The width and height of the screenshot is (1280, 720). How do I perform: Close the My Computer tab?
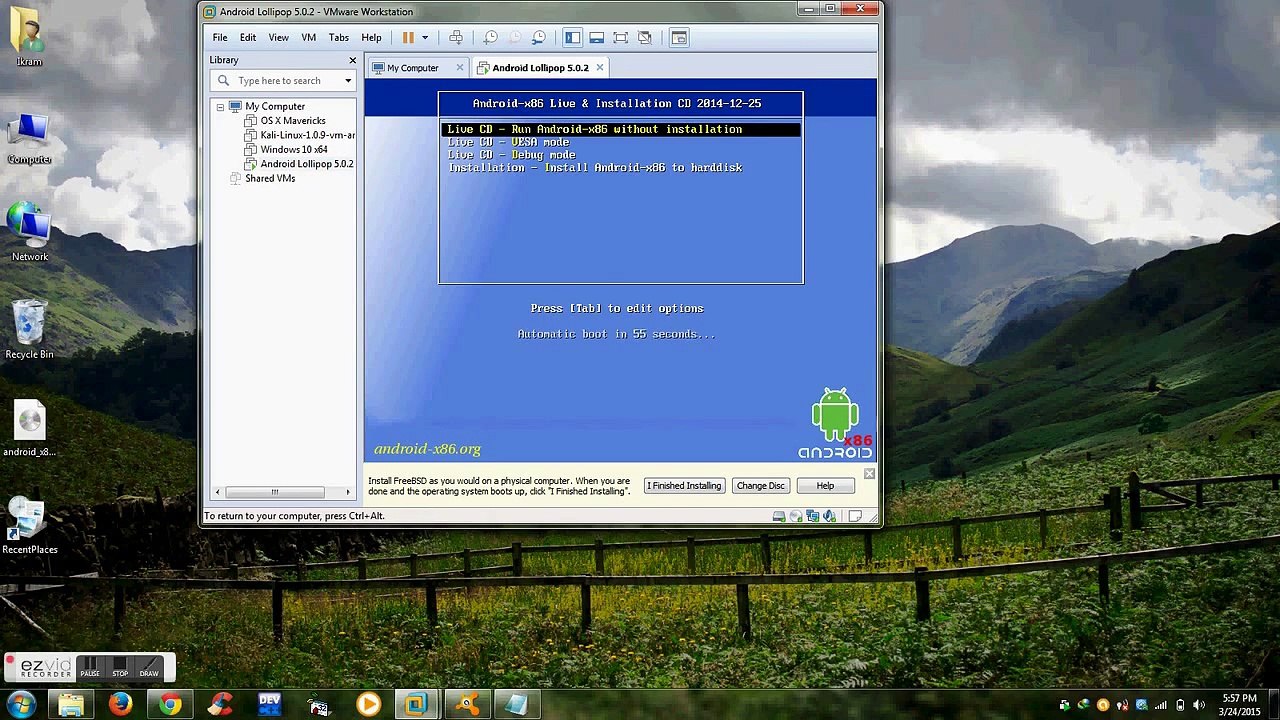pyautogui.click(x=460, y=68)
